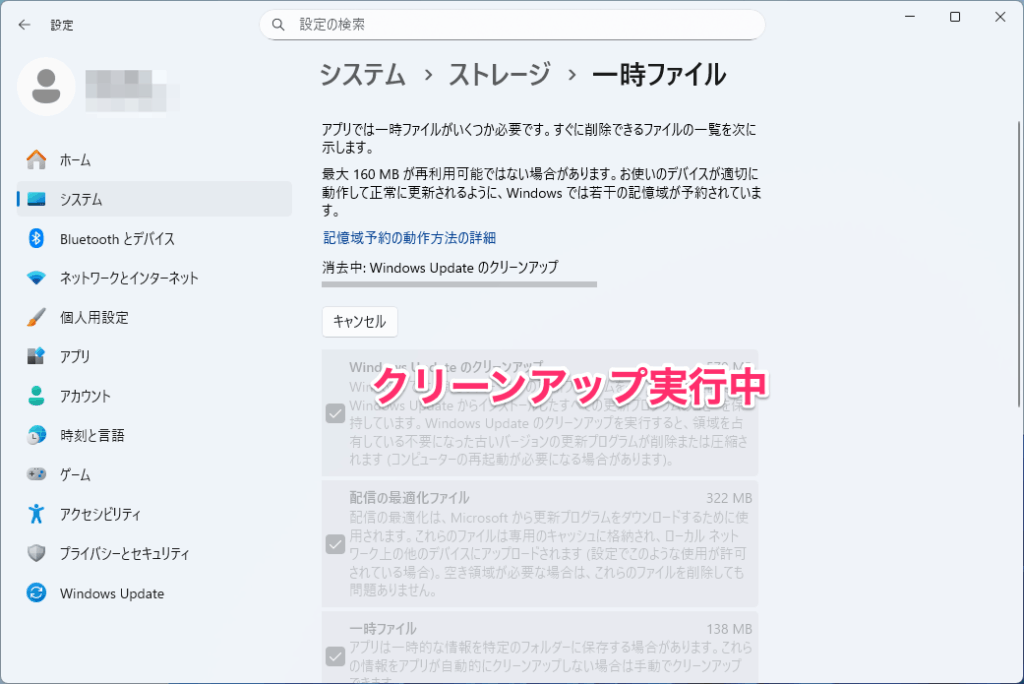Click the 時刻と言語 globe clock icon
Image resolution: width=1024 pixels, height=684 pixels.
click(x=37, y=435)
